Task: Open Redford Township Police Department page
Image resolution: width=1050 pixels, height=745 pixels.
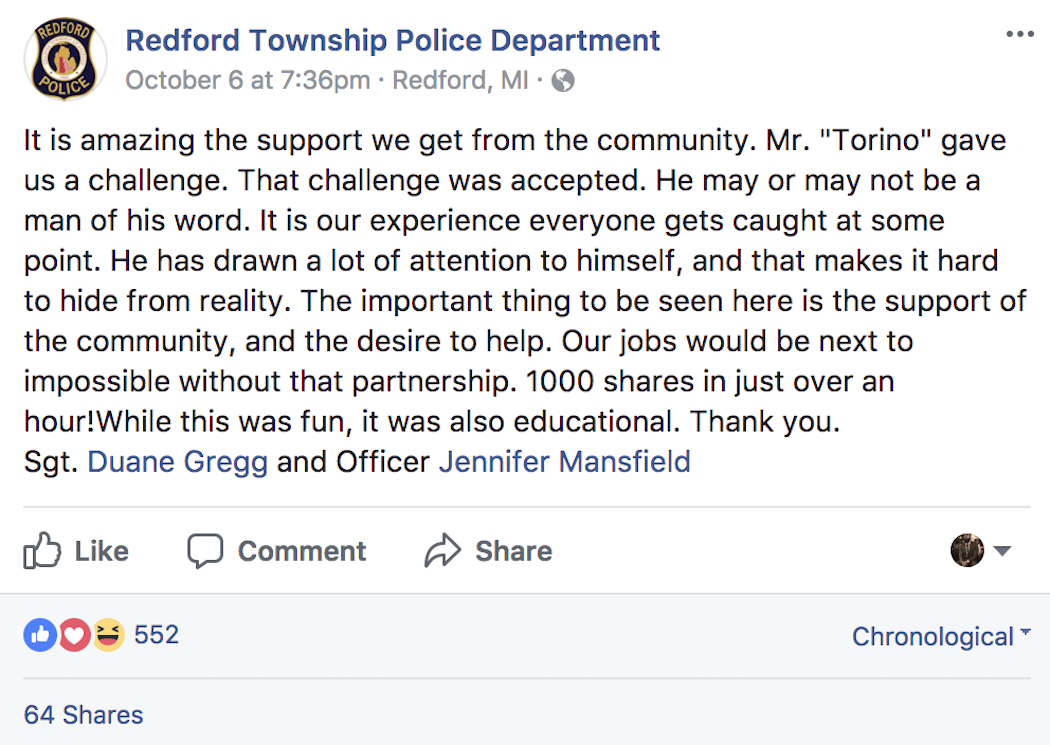Action: coord(392,40)
